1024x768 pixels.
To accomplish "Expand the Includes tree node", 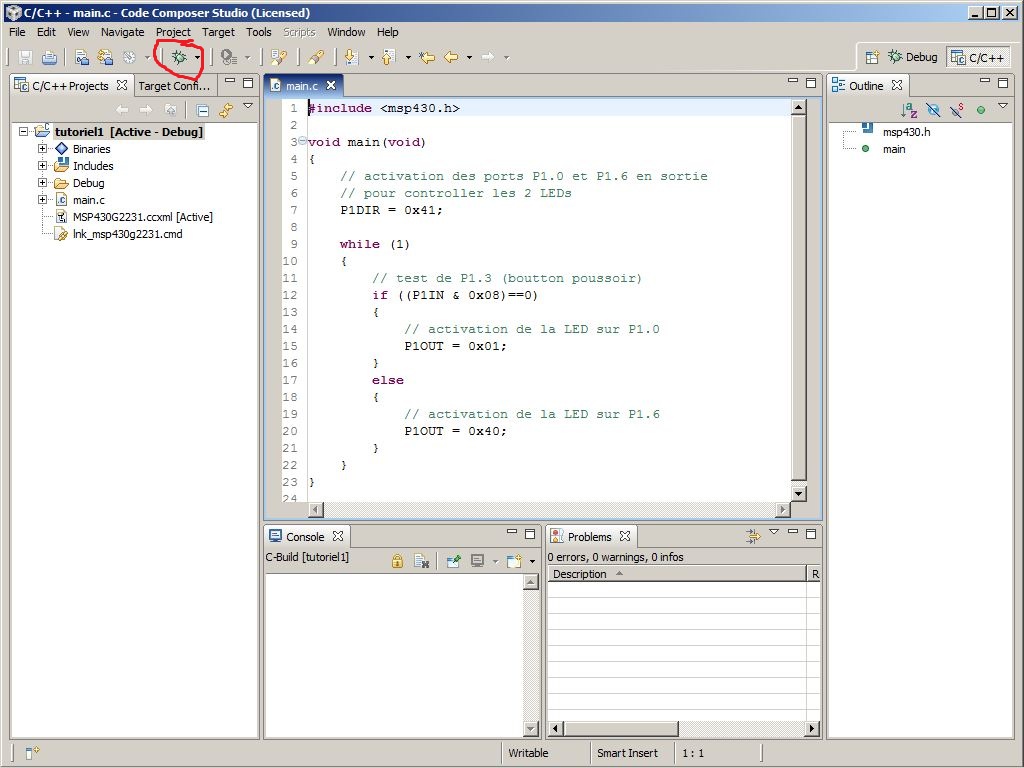I will [x=42, y=165].
